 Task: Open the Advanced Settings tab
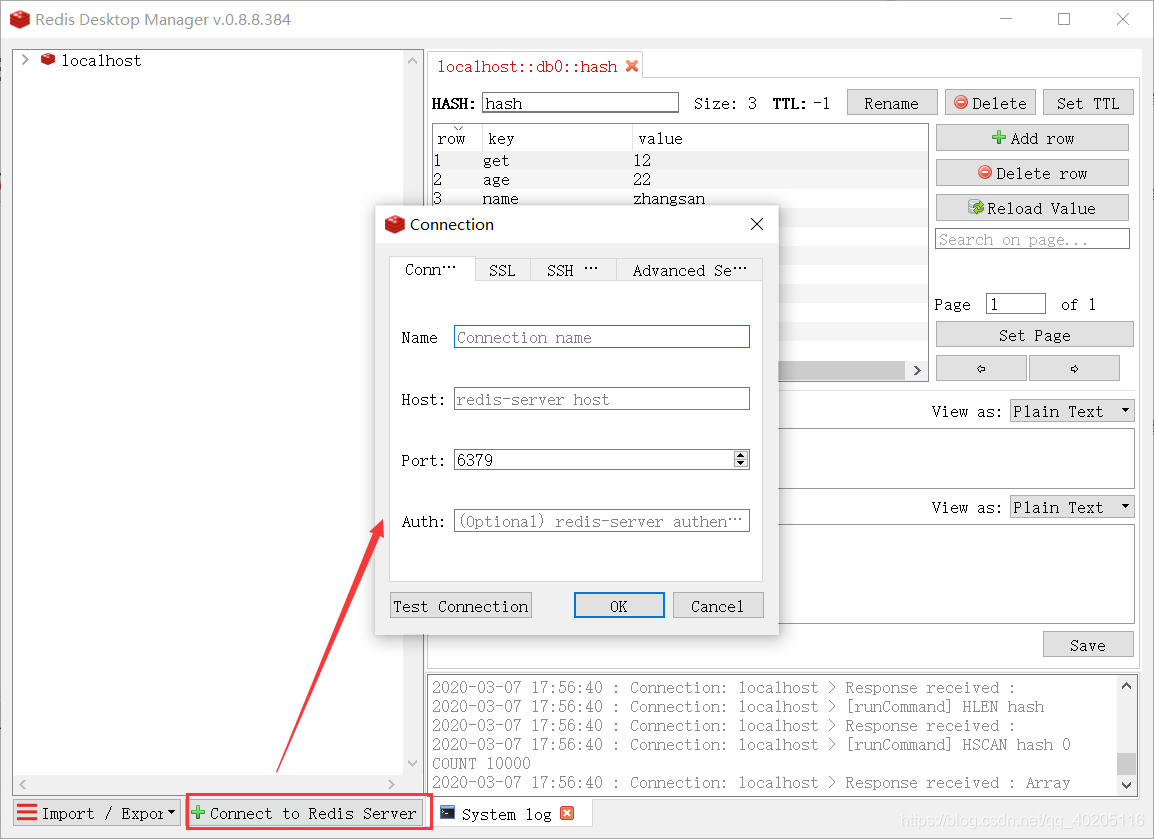(x=689, y=270)
